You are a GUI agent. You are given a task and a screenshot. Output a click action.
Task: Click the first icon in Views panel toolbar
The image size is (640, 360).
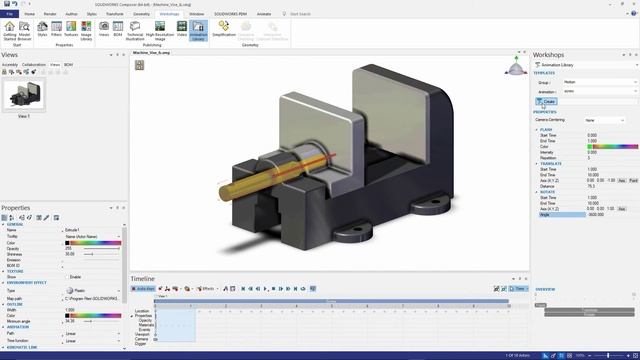click(4, 72)
